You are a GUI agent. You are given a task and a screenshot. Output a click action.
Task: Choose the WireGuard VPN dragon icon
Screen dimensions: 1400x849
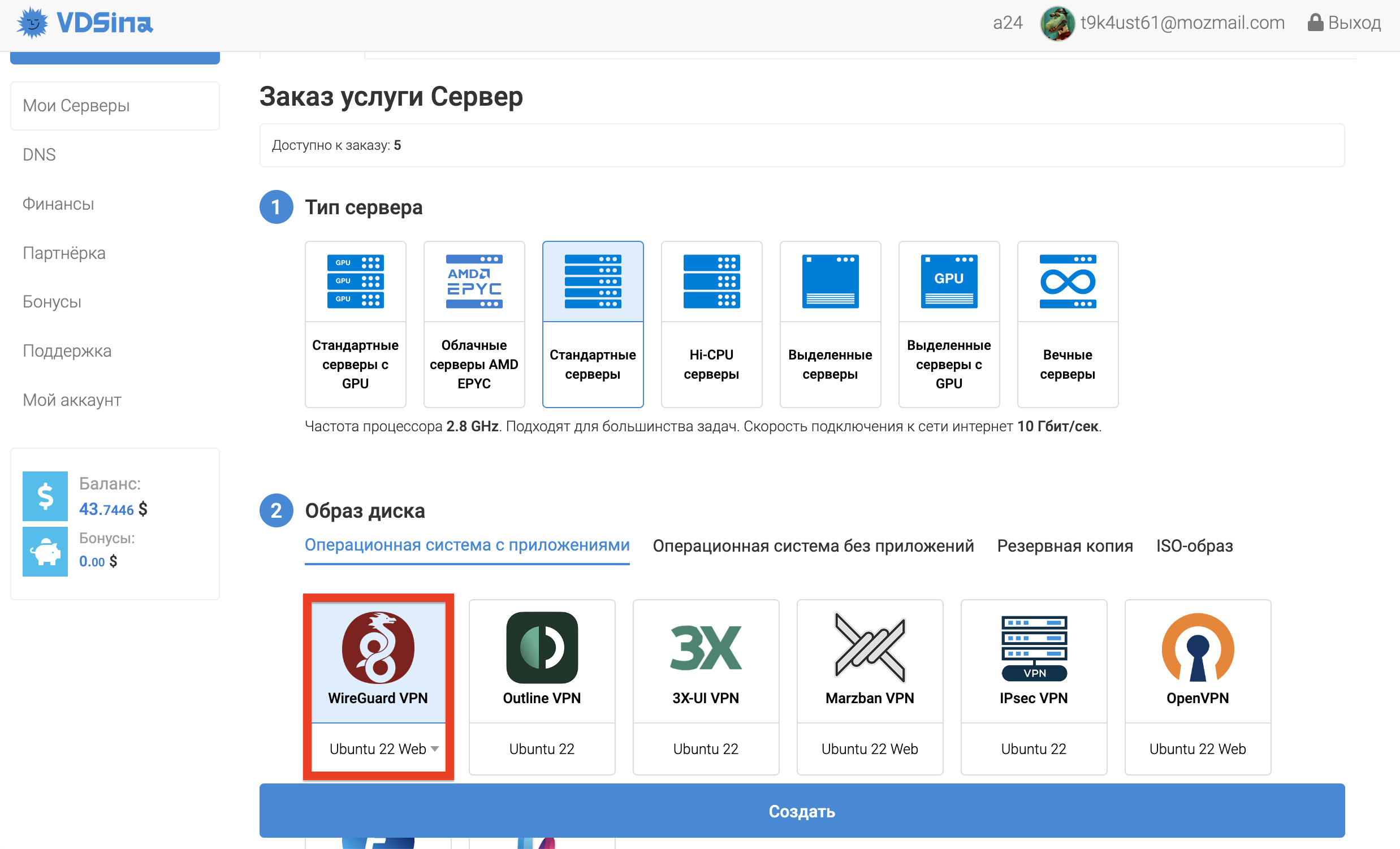pos(378,647)
